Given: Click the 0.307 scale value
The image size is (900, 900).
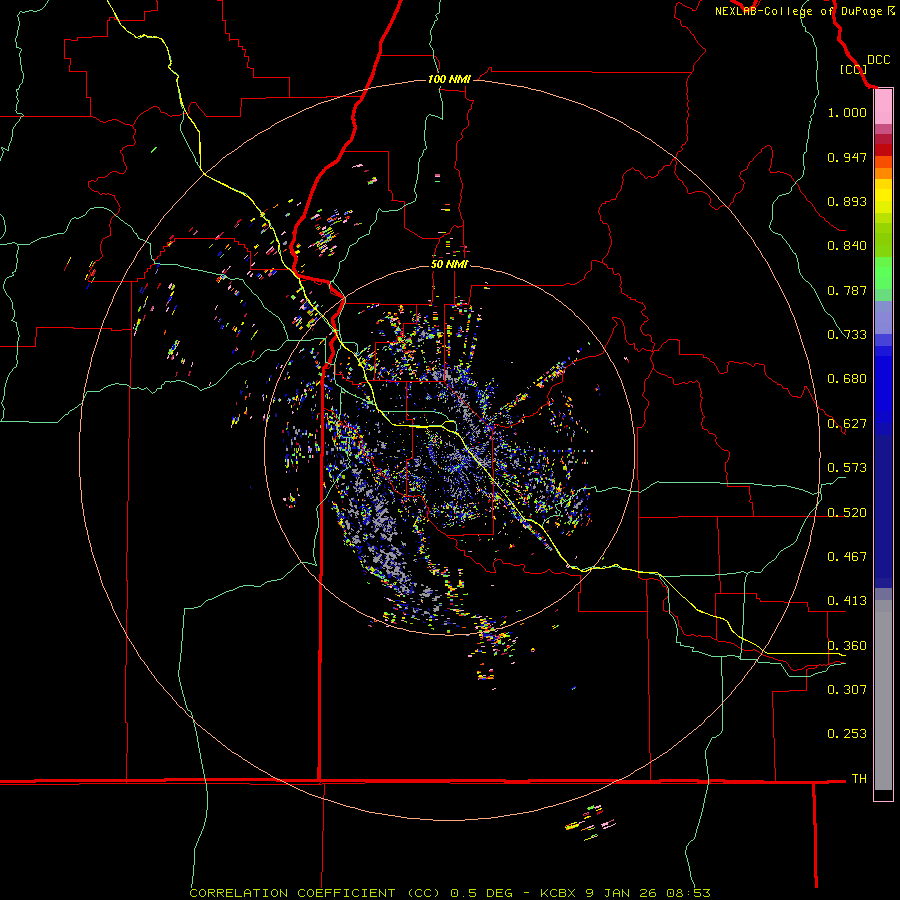Looking at the screenshot, I should (x=847, y=690).
